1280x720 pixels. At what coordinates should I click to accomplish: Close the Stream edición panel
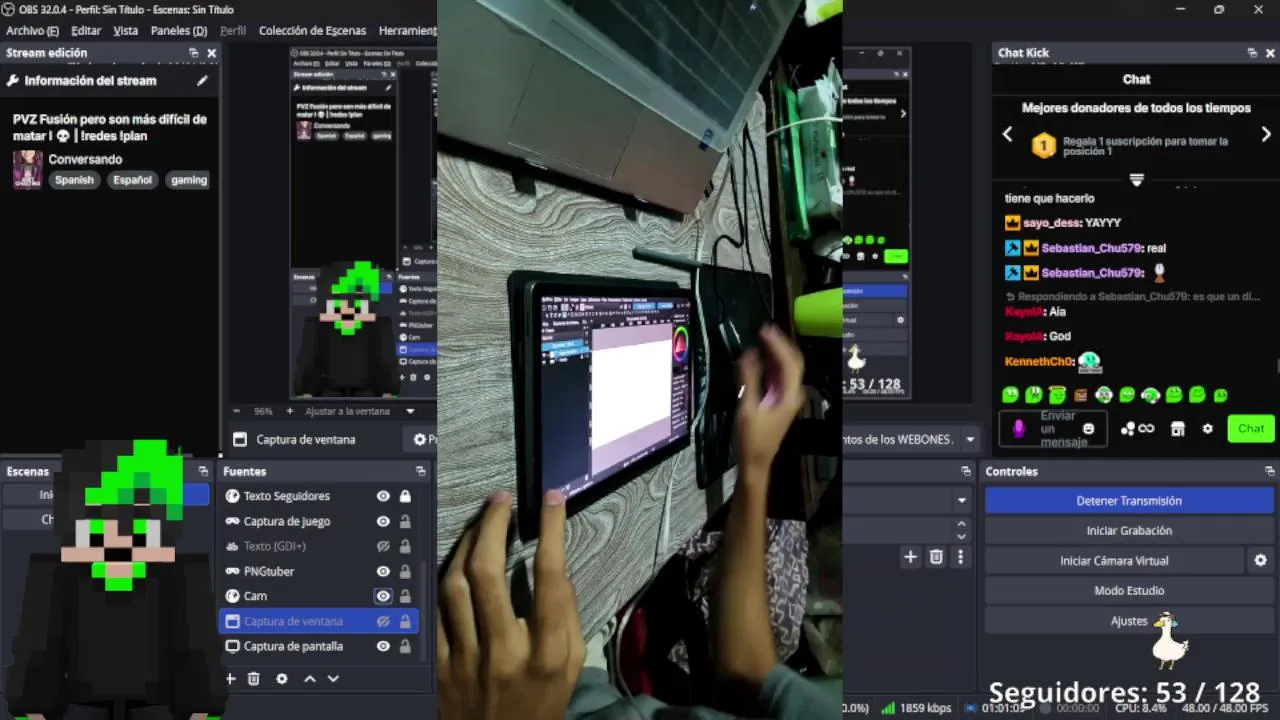point(211,53)
